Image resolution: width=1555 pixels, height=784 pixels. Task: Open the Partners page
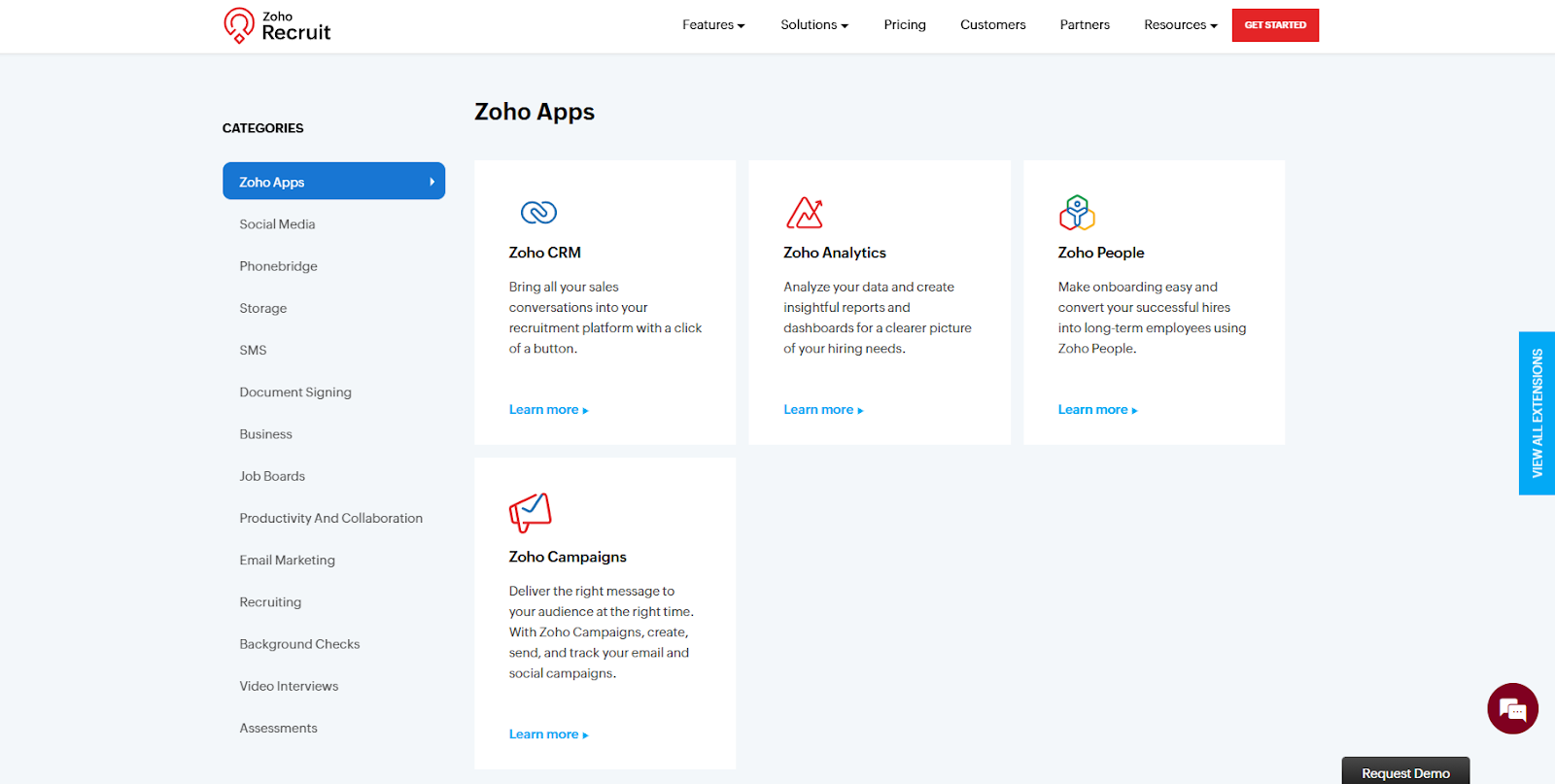[1085, 25]
